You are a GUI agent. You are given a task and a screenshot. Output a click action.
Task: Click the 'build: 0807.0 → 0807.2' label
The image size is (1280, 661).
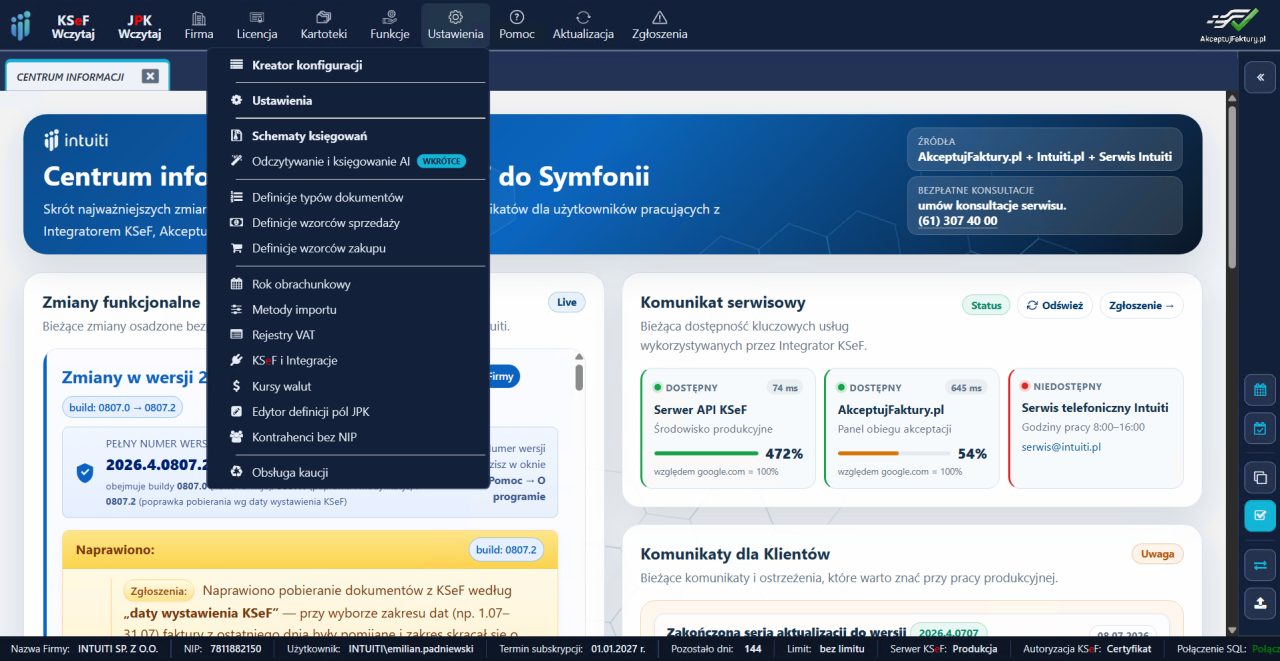[x=122, y=407]
